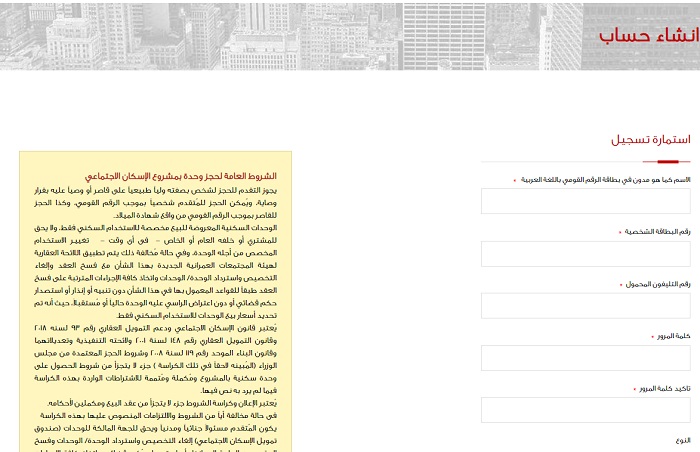Click the 'رقم التليفون المحمول' label

coord(657,284)
